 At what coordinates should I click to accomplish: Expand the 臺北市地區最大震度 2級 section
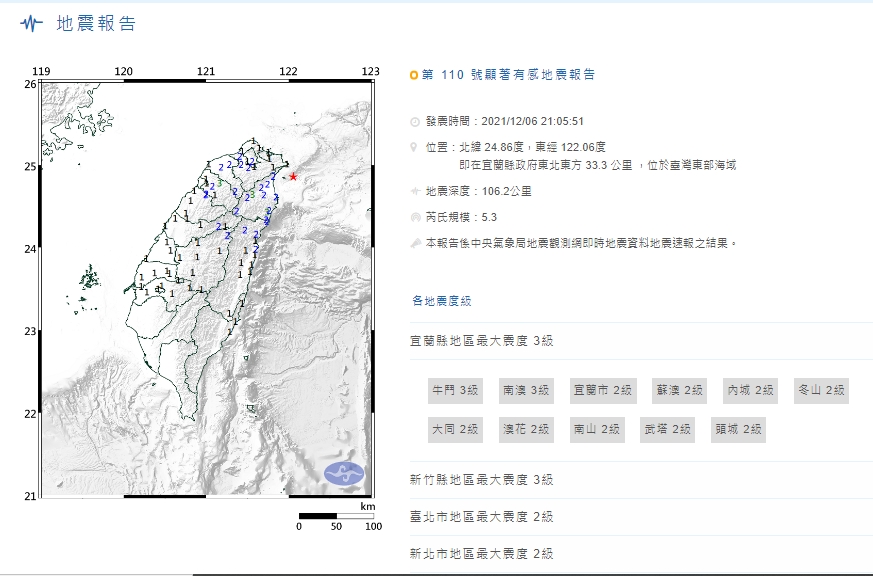point(481,517)
